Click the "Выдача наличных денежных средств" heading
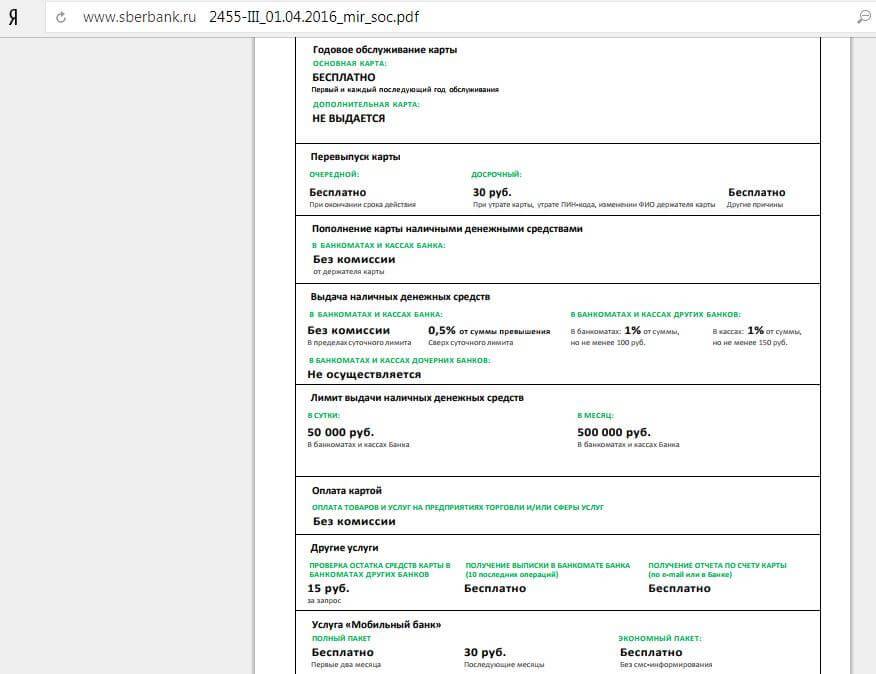This screenshot has height=674, width=876. 400,297
